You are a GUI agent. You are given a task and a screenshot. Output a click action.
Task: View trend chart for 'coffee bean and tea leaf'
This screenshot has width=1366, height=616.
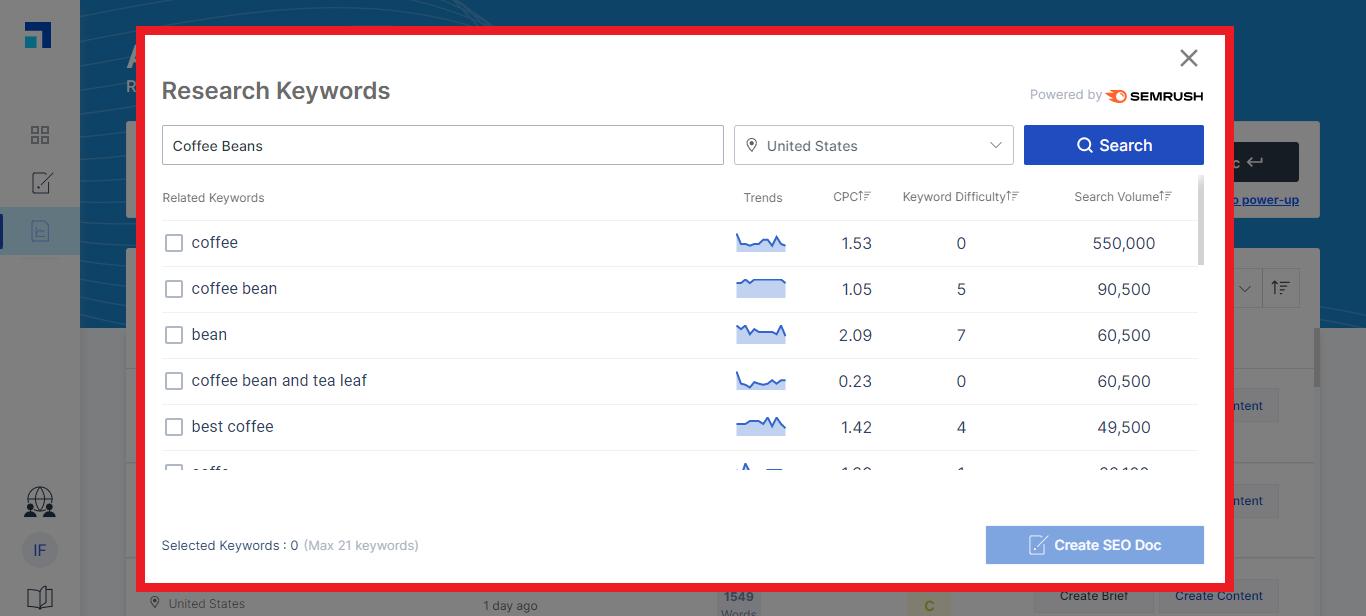(761, 381)
